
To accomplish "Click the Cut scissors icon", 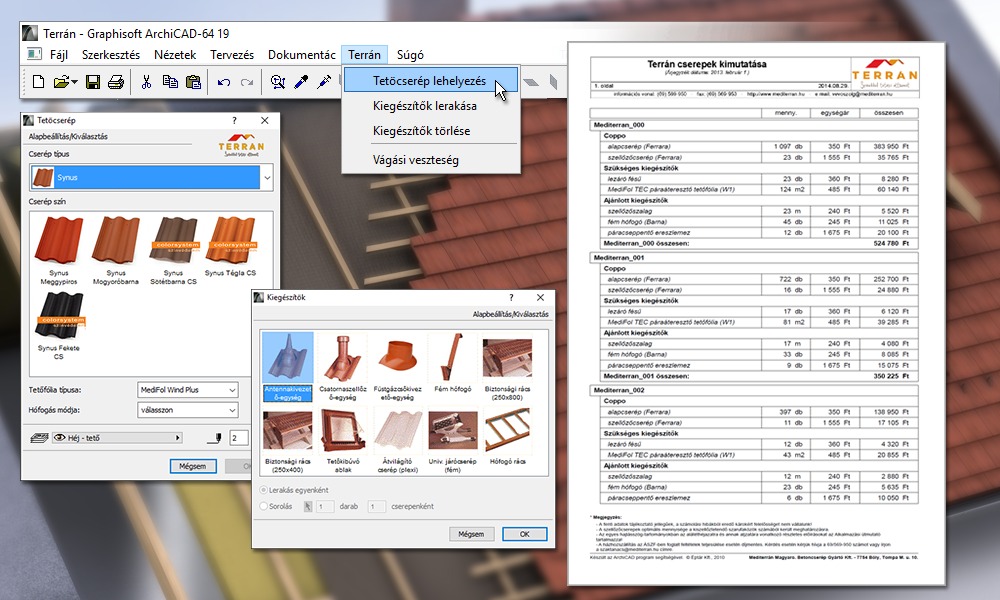I will [x=147, y=82].
